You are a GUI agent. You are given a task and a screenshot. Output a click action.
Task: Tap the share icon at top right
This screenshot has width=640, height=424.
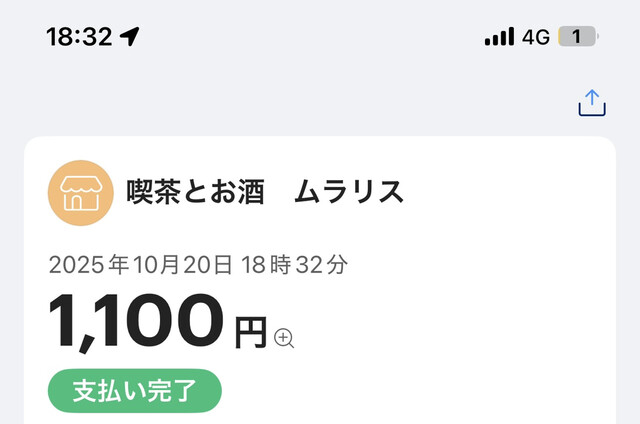(592, 103)
